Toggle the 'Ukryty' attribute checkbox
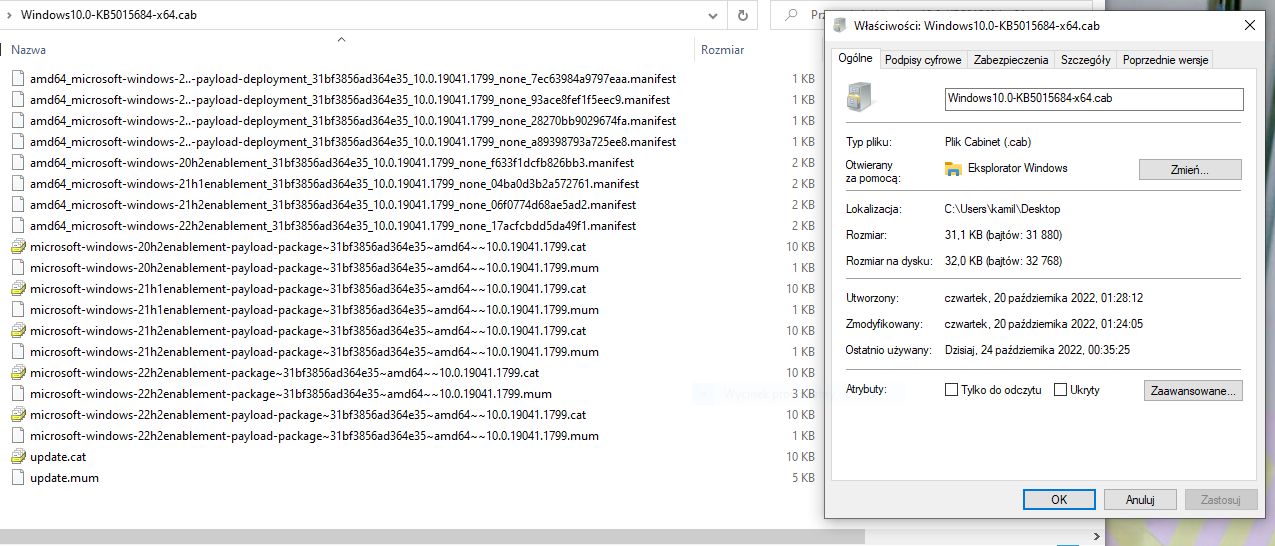This screenshot has width=1275, height=546. coord(1060,390)
